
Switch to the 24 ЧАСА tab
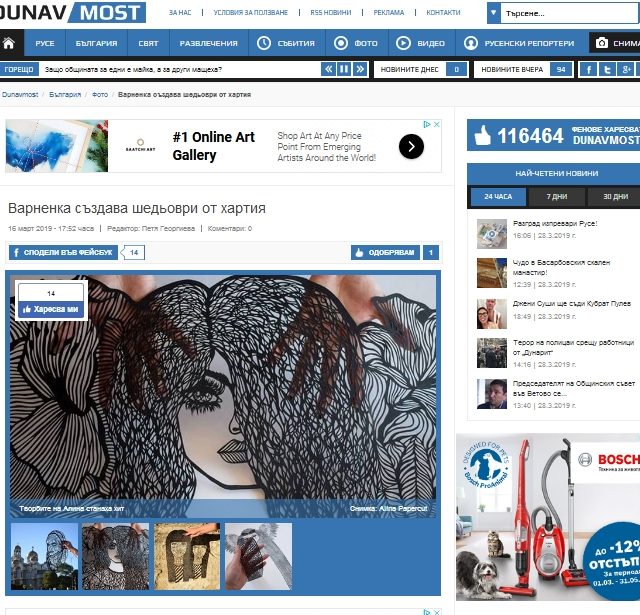click(x=498, y=196)
